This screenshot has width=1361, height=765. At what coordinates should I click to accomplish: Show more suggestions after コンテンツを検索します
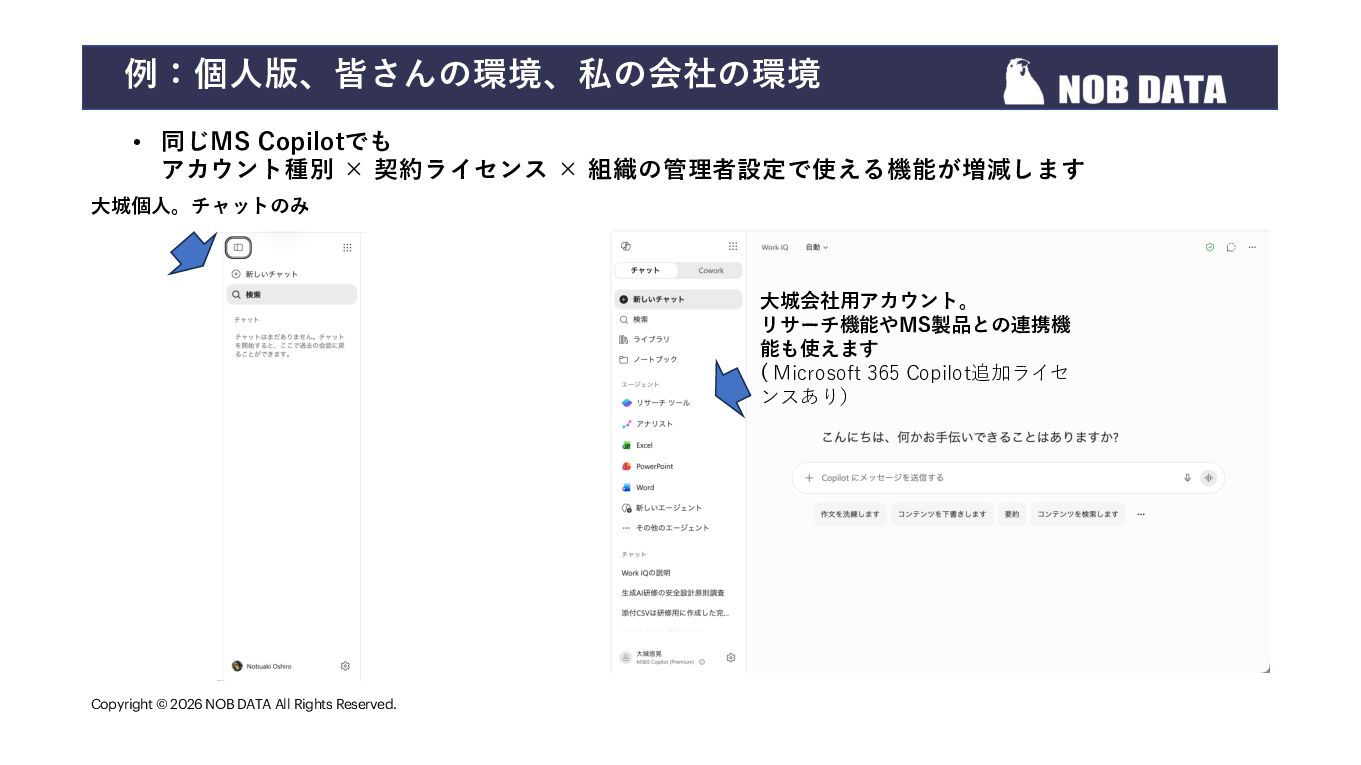click(x=1141, y=514)
